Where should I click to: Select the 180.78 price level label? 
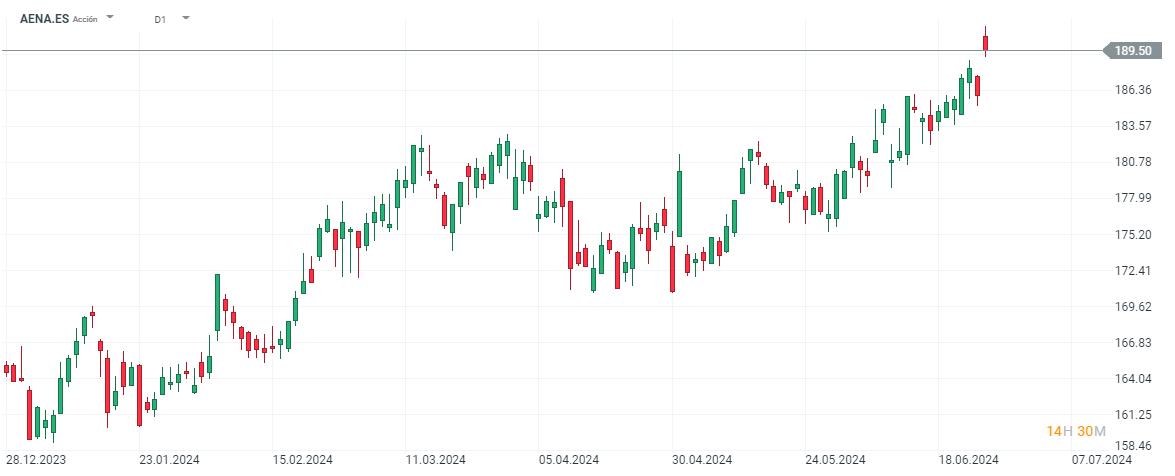pos(1131,162)
